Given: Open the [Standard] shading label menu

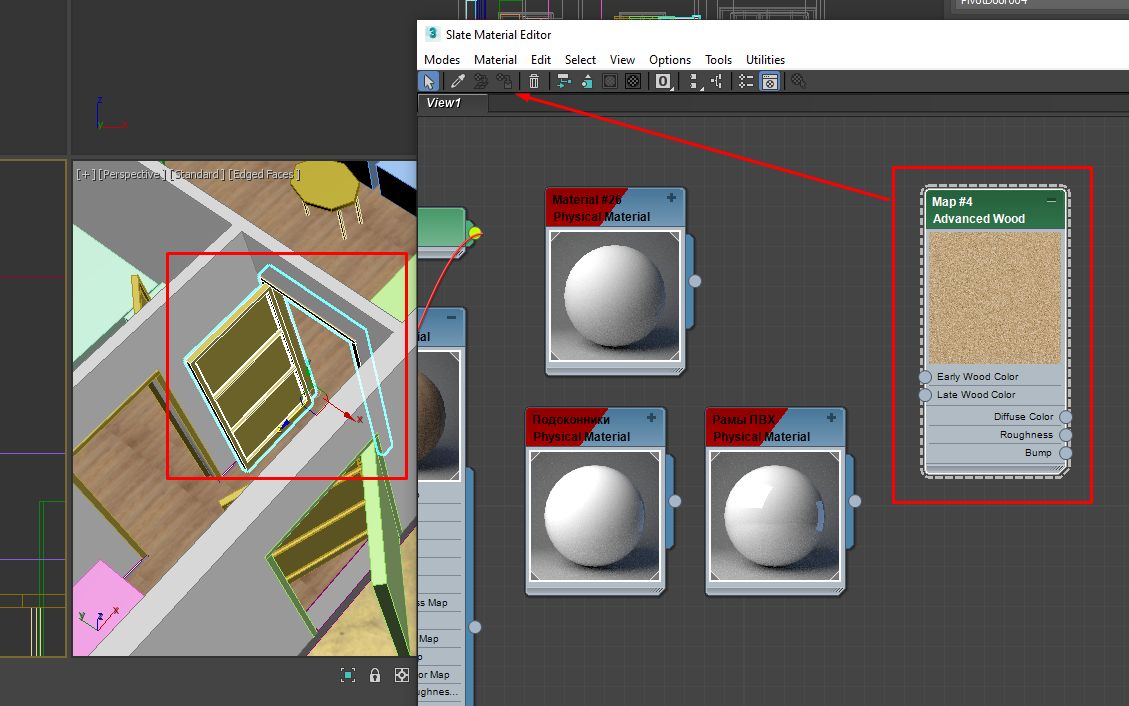Looking at the screenshot, I should (197, 174).
